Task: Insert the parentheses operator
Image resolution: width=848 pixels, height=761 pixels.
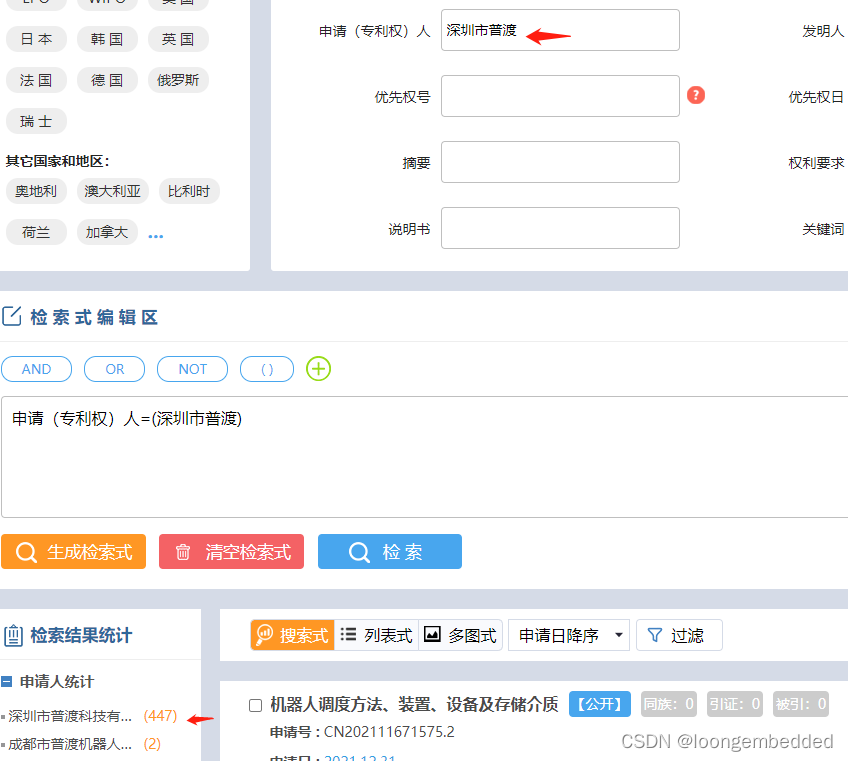Action: pyautogui.click(x=267, y=369)
